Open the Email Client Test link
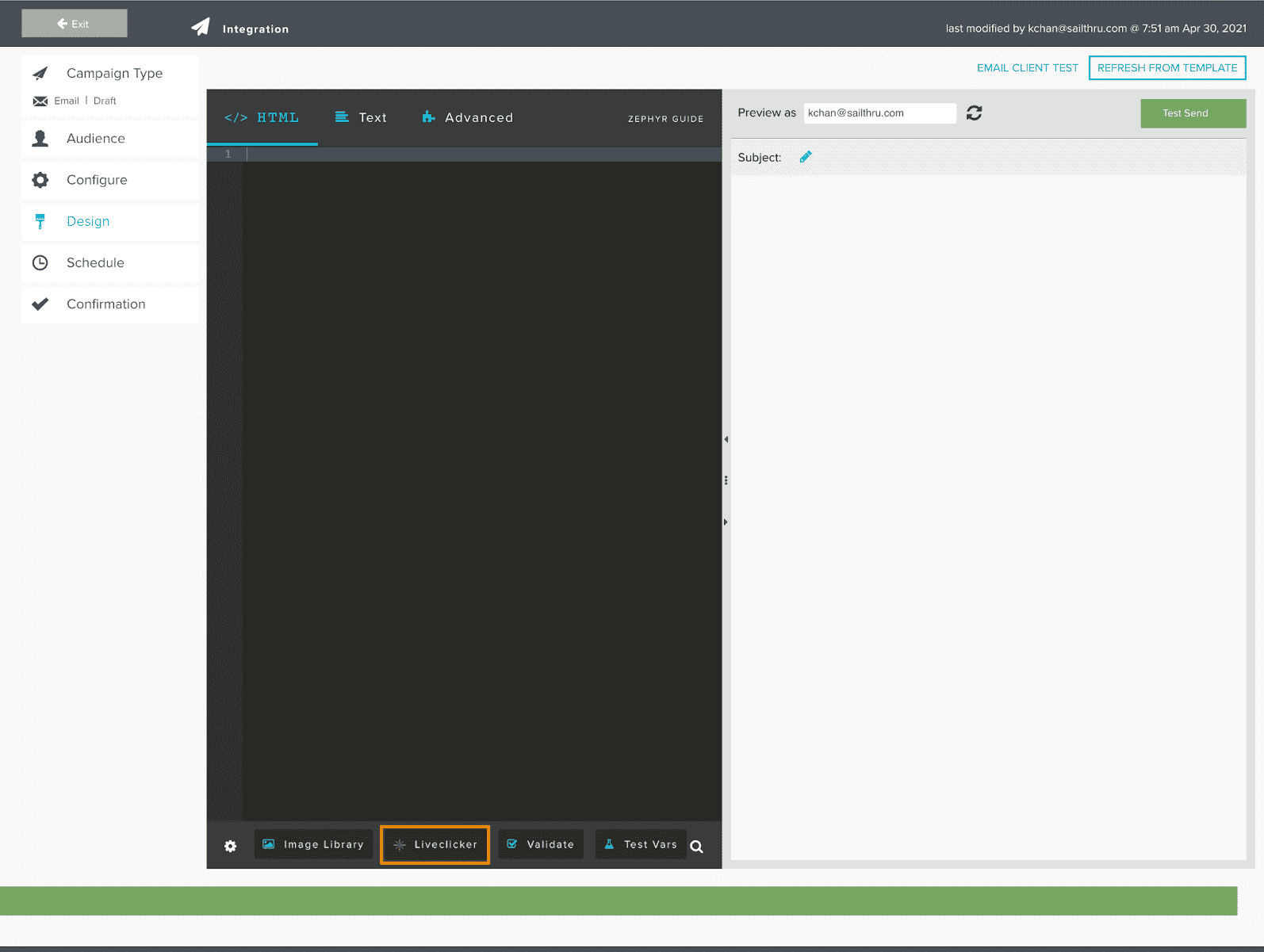1264x952 pixels. click(1027, 68)
